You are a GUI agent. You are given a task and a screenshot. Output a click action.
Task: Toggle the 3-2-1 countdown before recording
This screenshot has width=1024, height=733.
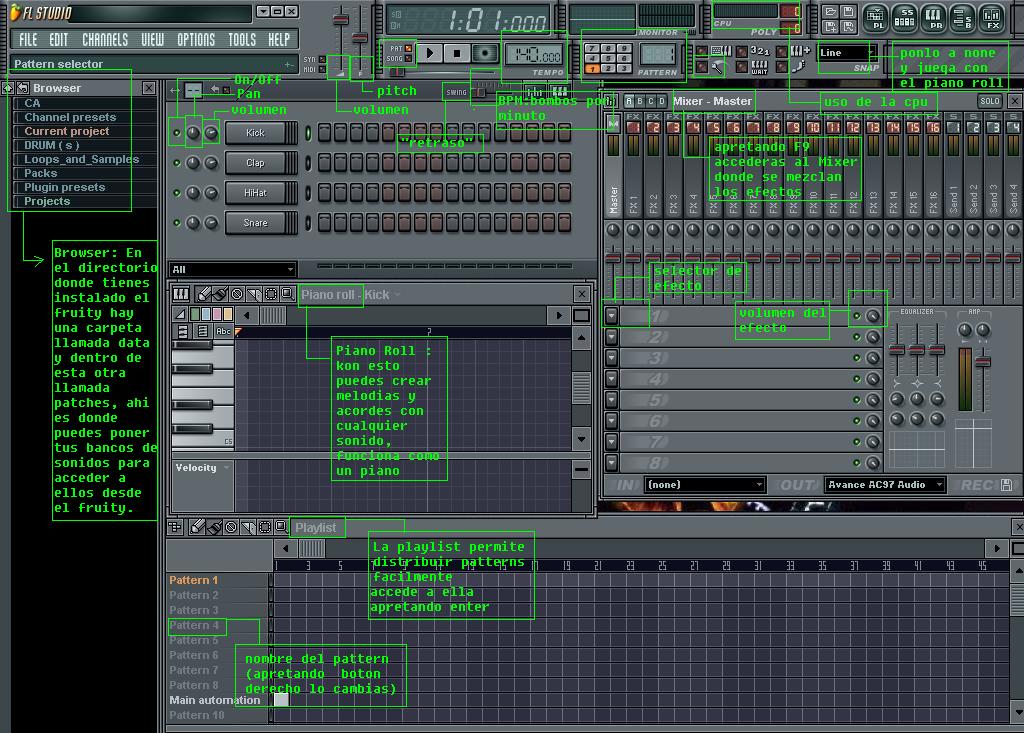(x=742, y=51)
